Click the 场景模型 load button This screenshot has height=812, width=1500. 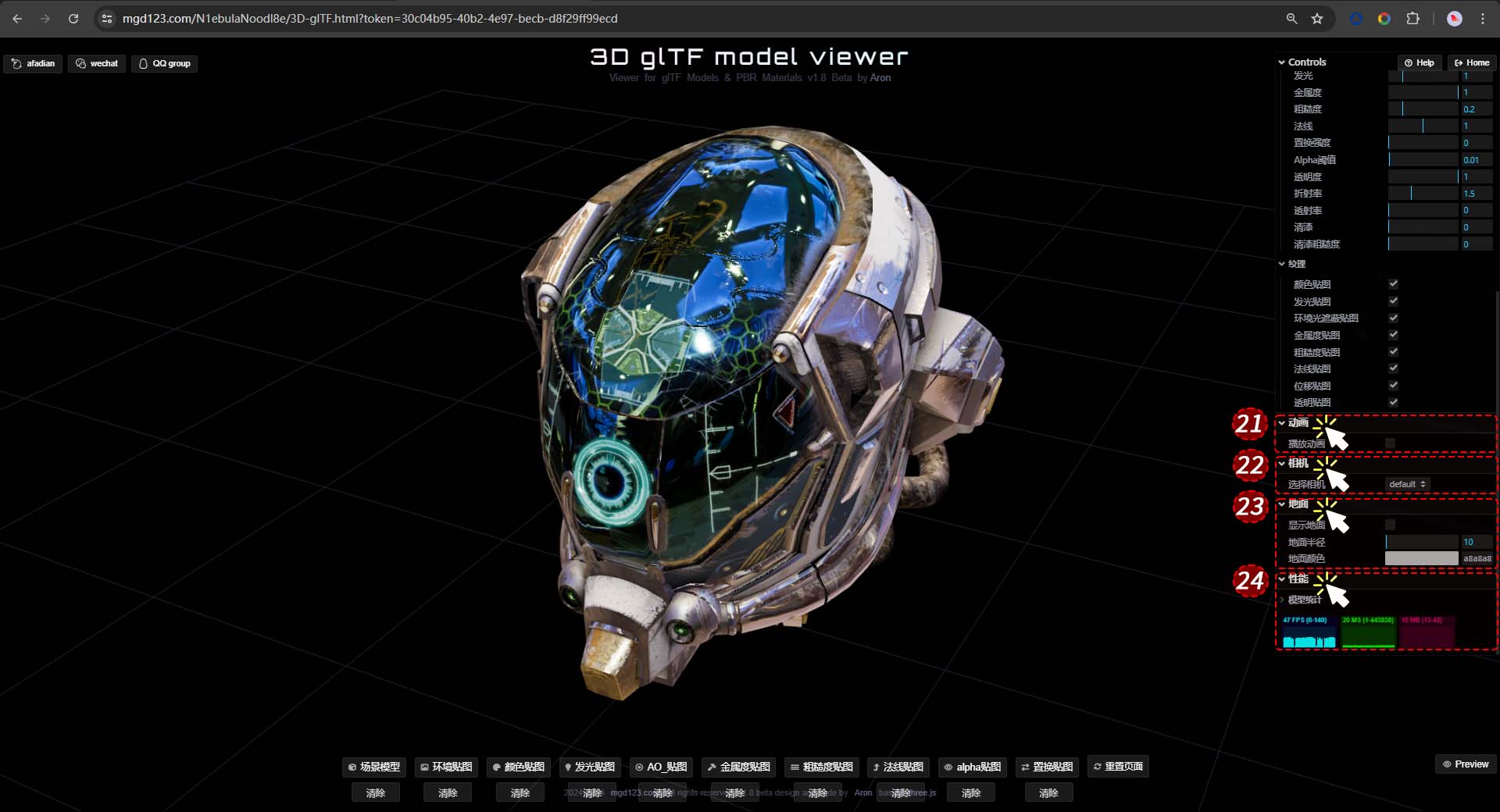tap(373, 767)
